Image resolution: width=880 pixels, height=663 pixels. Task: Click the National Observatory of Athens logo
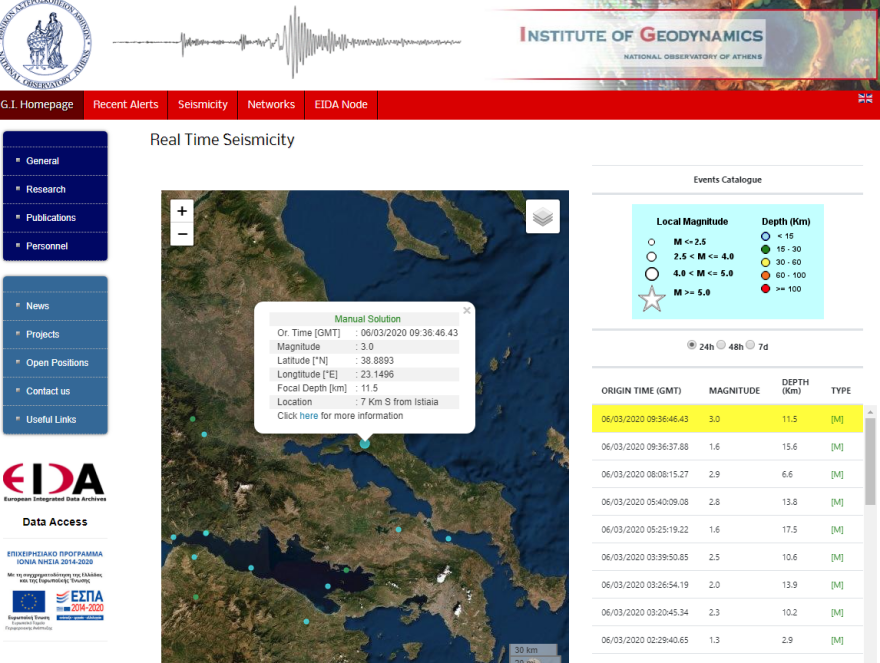[x=50, y=42]
